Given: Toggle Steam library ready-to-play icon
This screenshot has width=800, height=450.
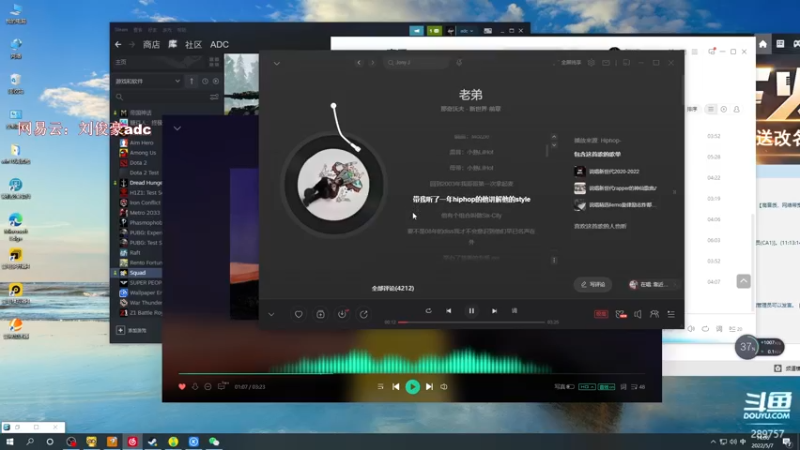Looking at the screenshot, I should pos(216,81).
